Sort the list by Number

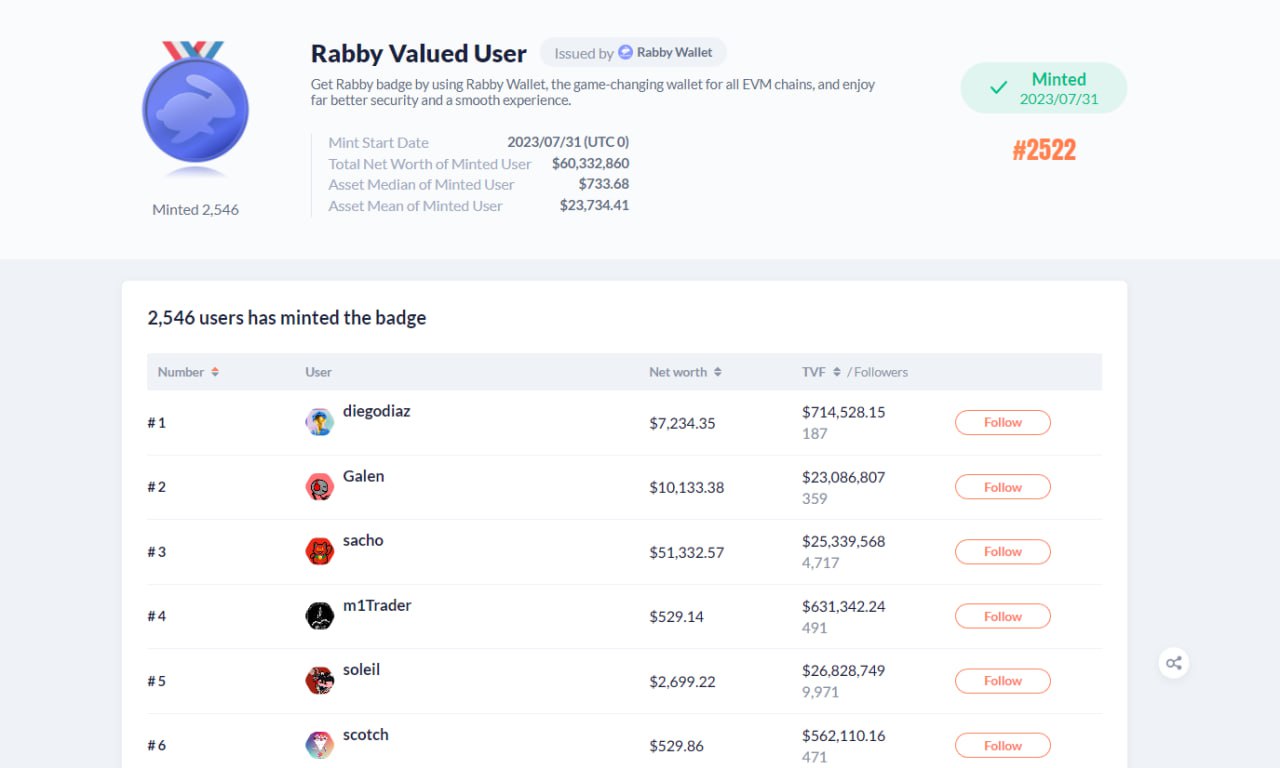coord(214,372)
